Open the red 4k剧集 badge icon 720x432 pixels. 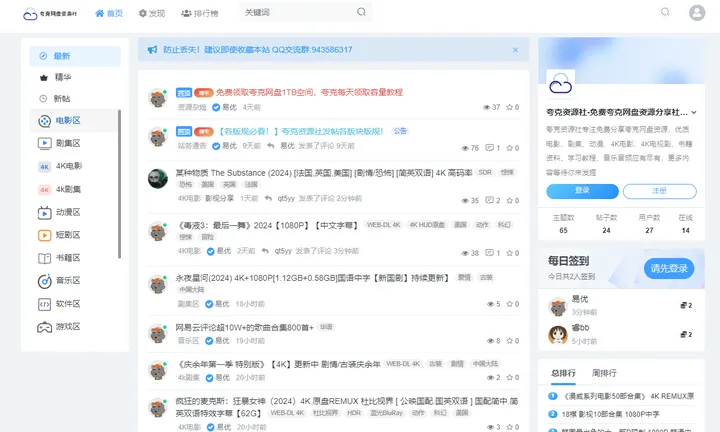44,190
